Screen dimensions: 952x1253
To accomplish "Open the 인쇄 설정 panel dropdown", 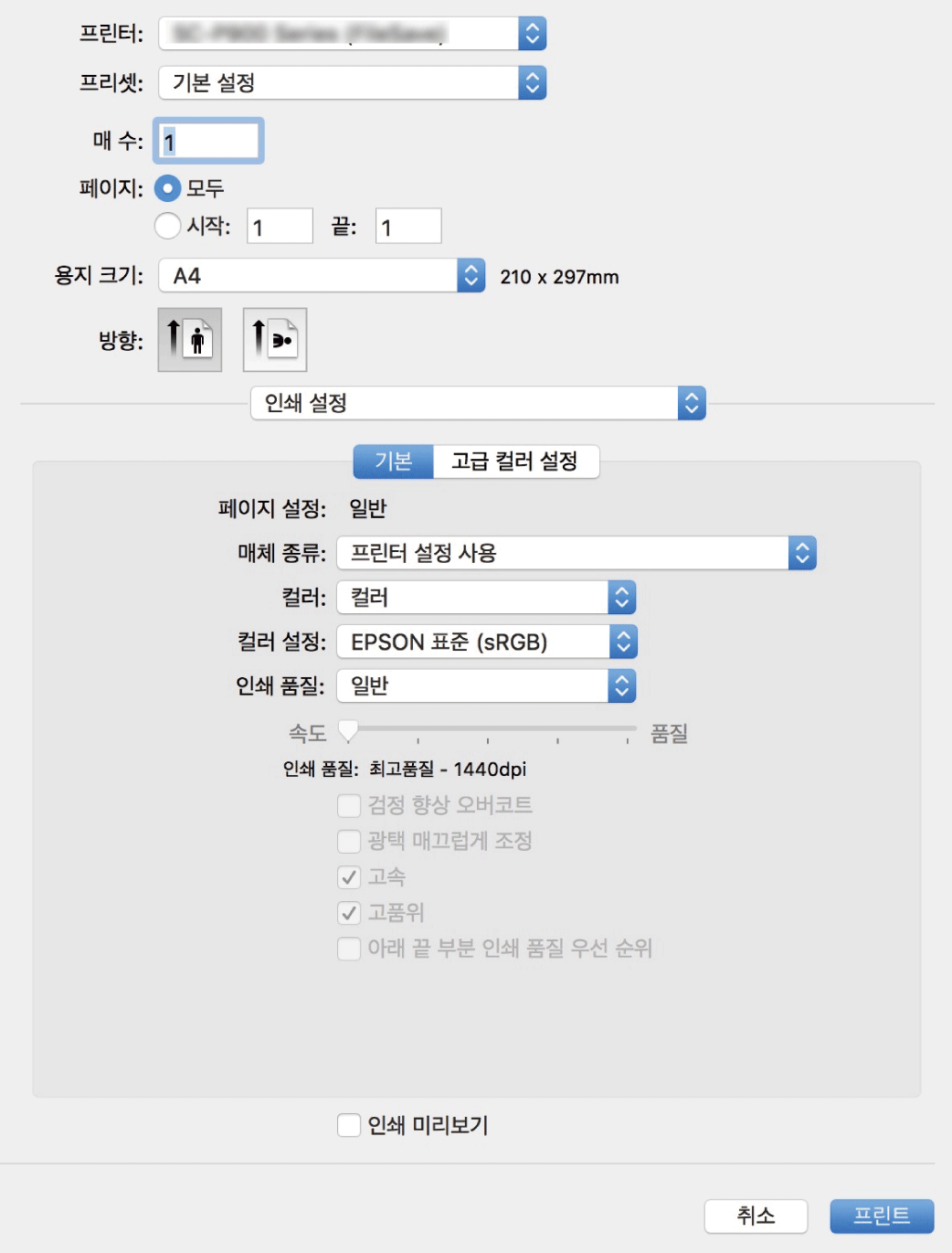I will [x=478, y=403].
